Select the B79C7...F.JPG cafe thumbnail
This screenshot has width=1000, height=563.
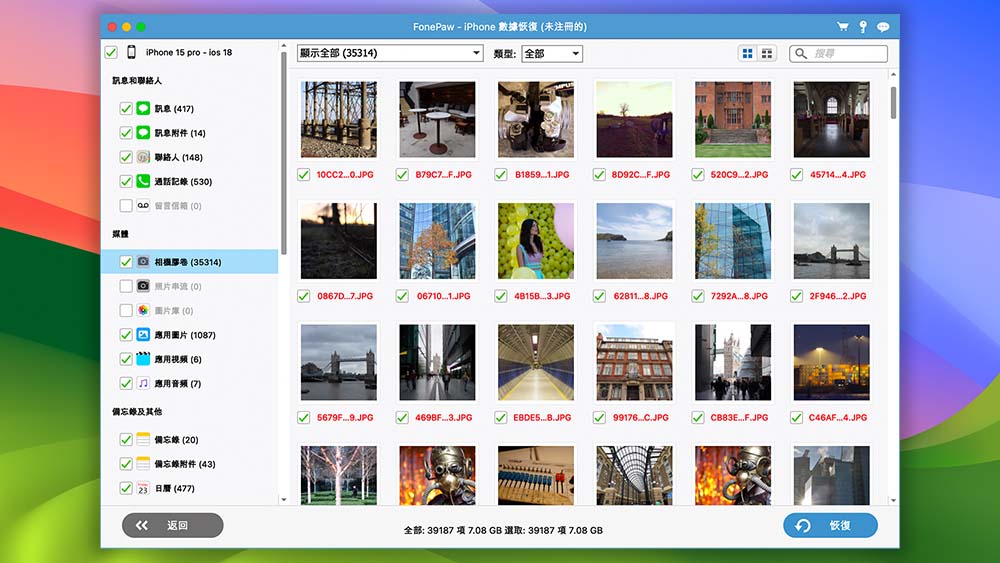437,119
